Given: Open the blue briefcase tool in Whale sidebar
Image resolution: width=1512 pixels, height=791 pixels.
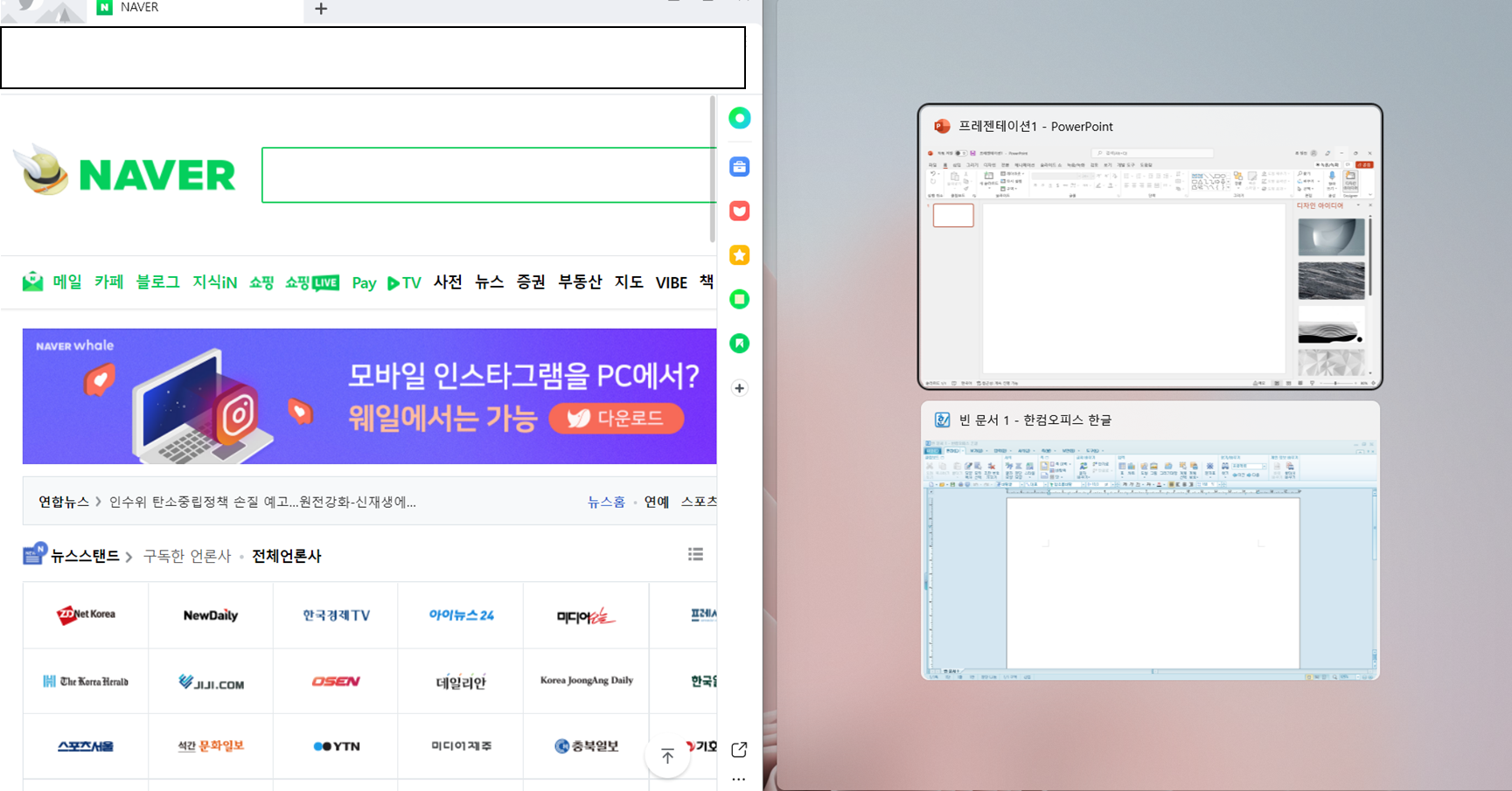Looking at the screenshot, I should click(739, 166).
